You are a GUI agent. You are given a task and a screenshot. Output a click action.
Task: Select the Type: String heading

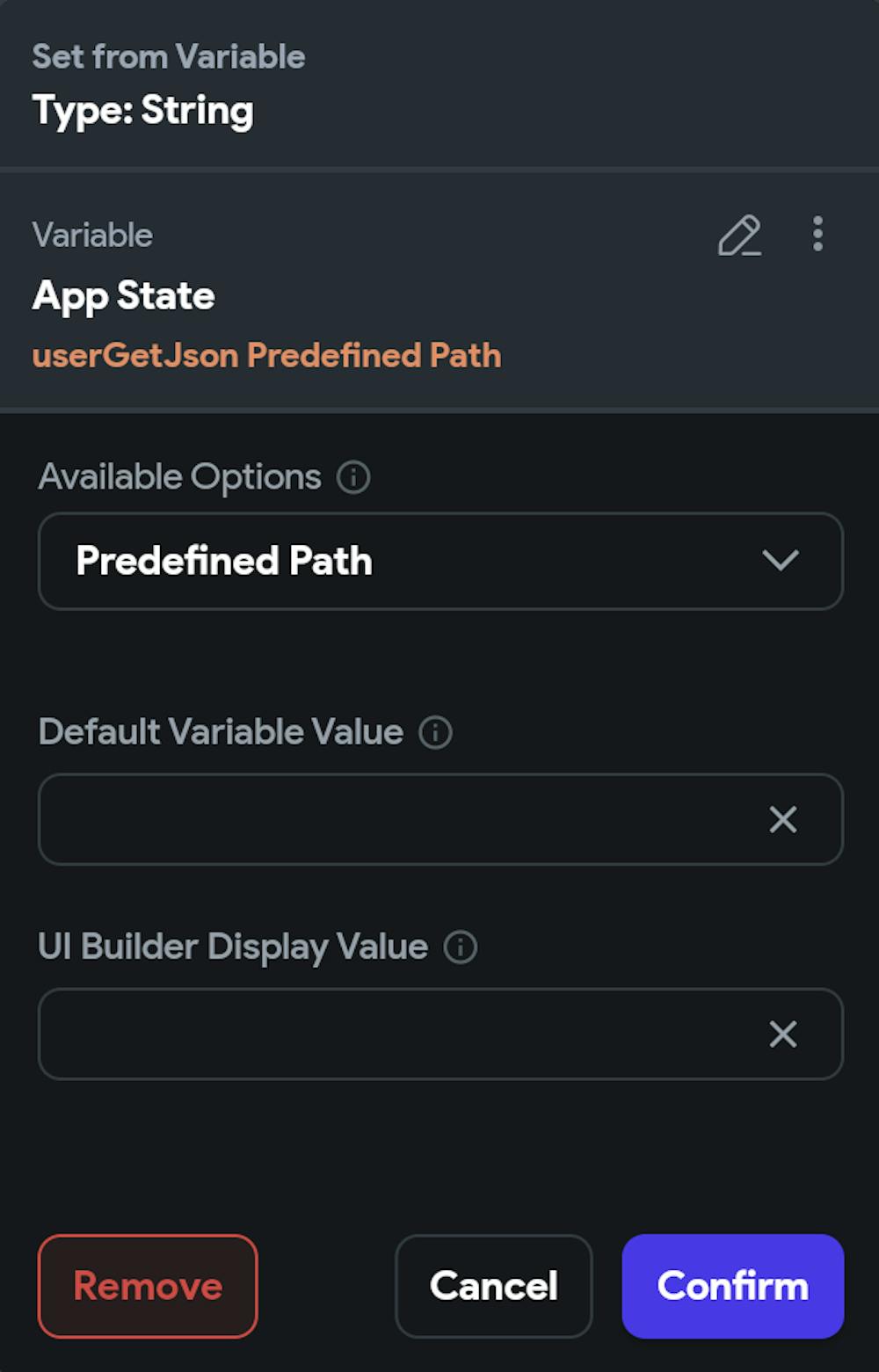pos(142,112)
